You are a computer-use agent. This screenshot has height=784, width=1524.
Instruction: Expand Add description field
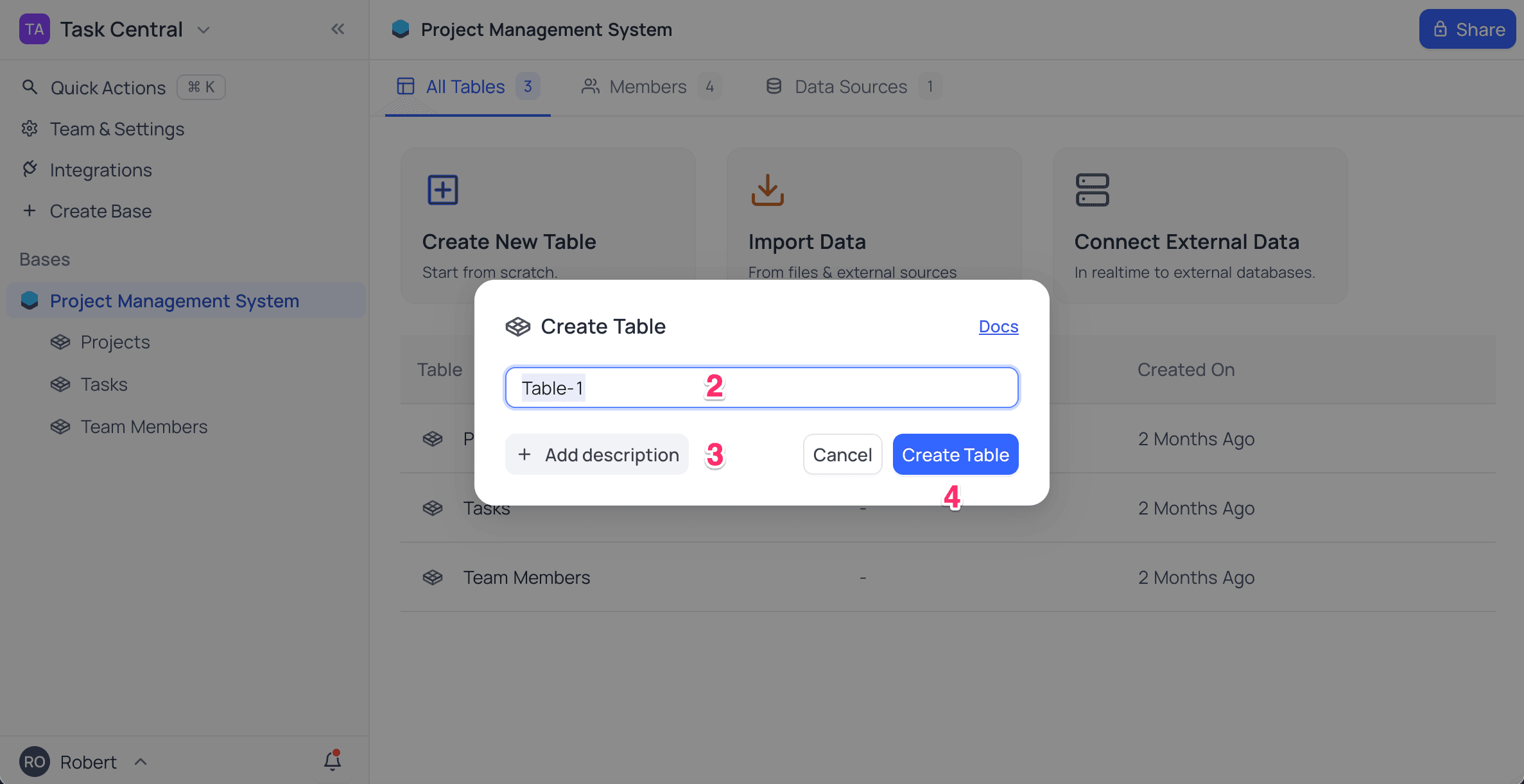(x=597, y=454)
